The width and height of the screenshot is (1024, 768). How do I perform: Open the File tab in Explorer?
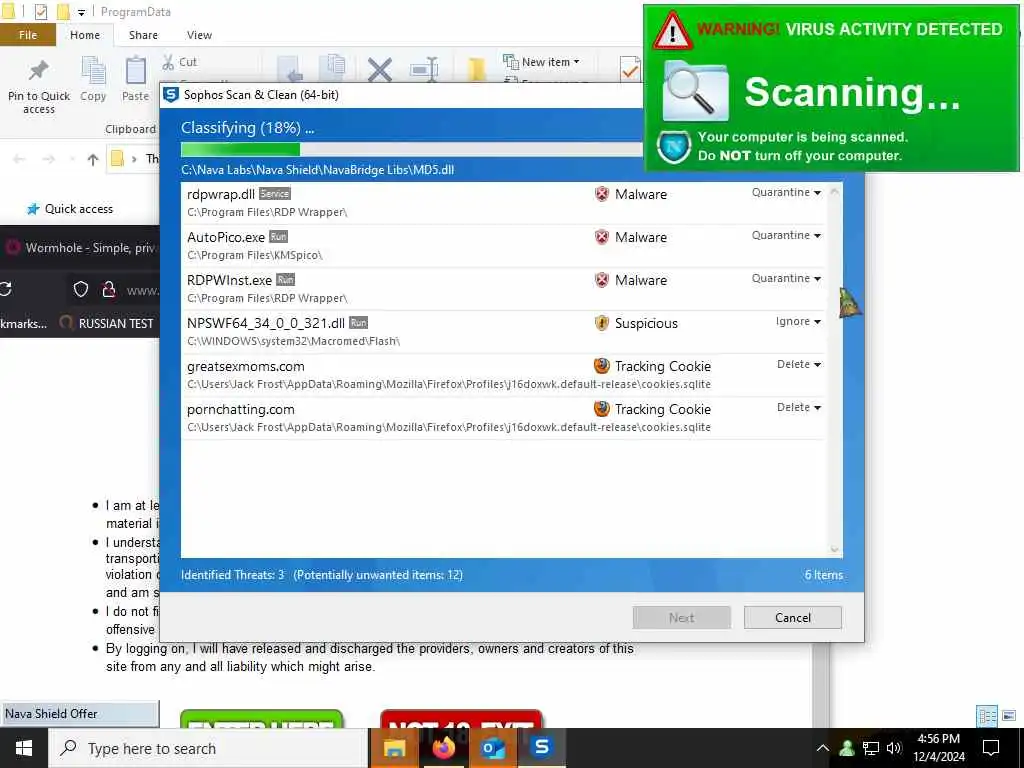pos(28,35)
